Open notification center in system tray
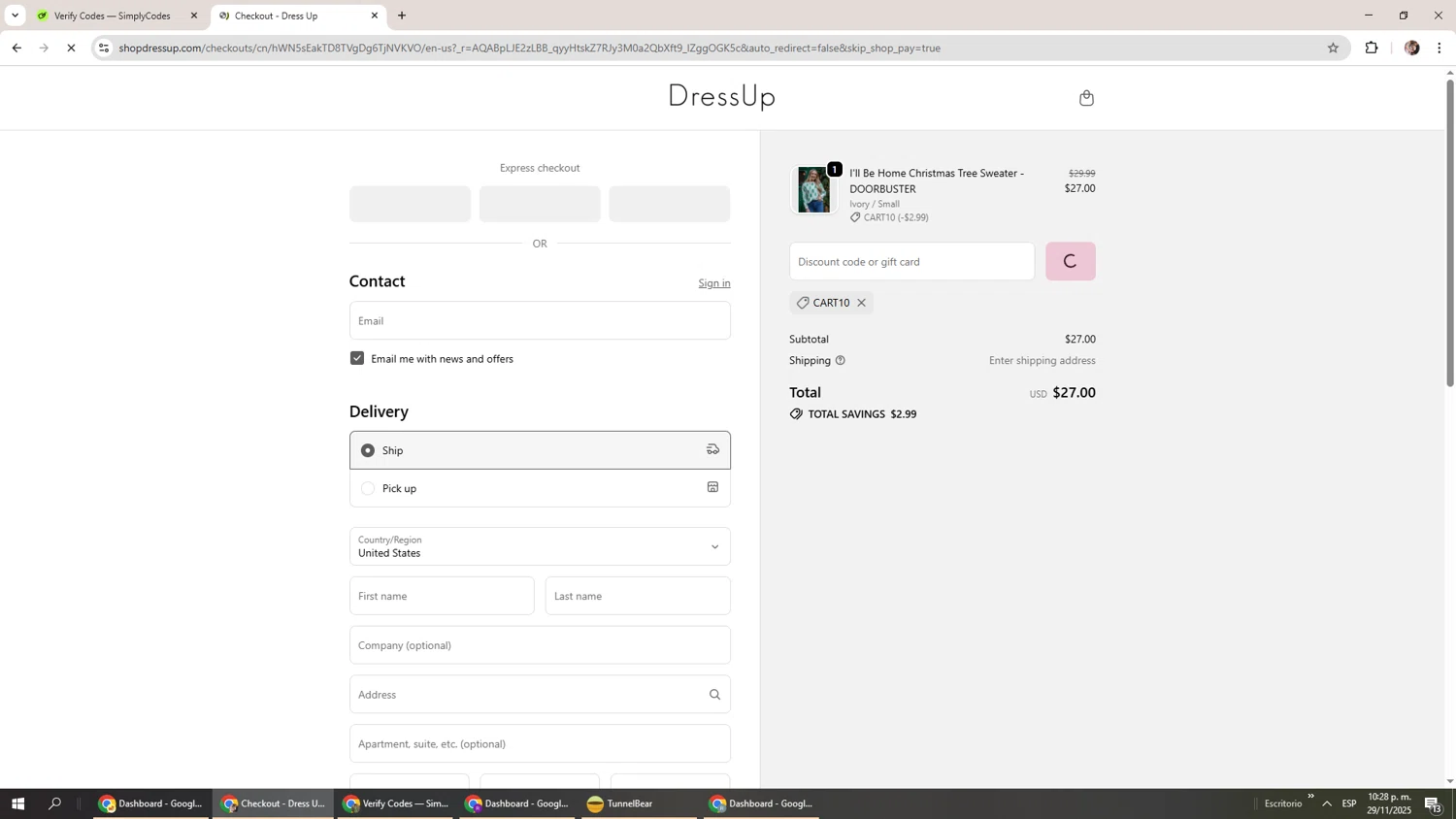This screenshot has width=1456, height=819. 1433,803
